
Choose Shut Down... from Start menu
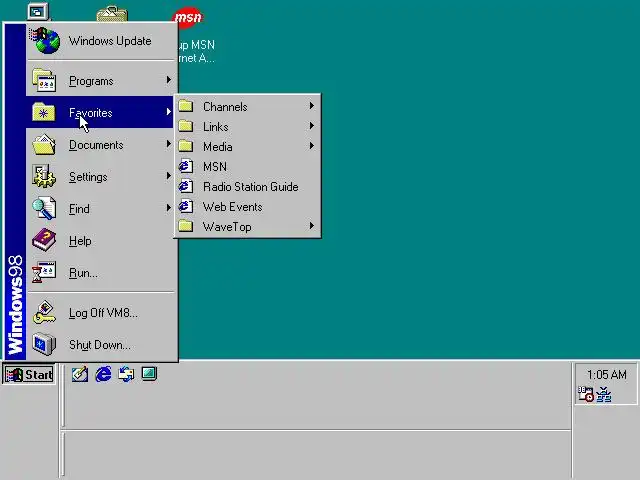pyautogui.click(x=102, y=344)
